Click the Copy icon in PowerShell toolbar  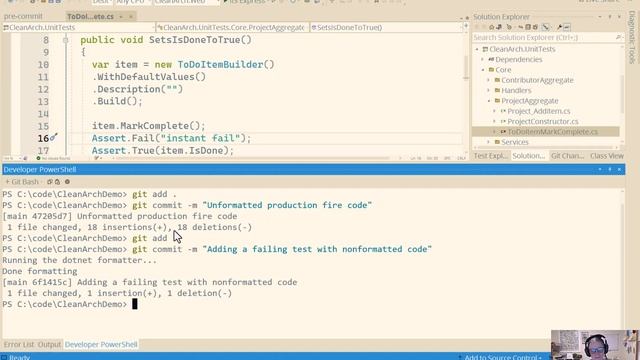(49, 182)
